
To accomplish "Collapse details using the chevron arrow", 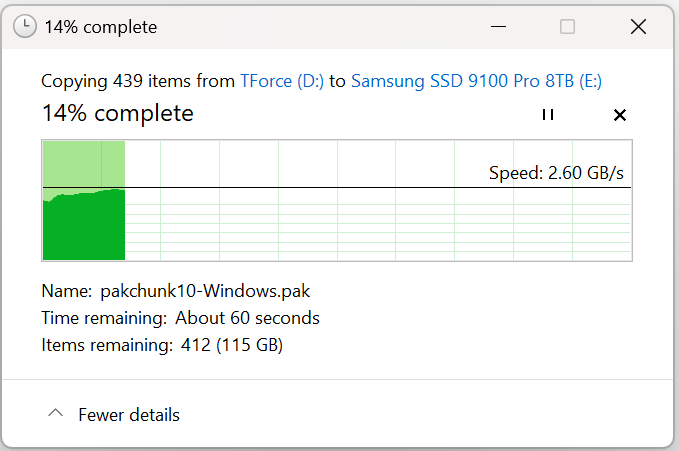I will tap(55, 413).
